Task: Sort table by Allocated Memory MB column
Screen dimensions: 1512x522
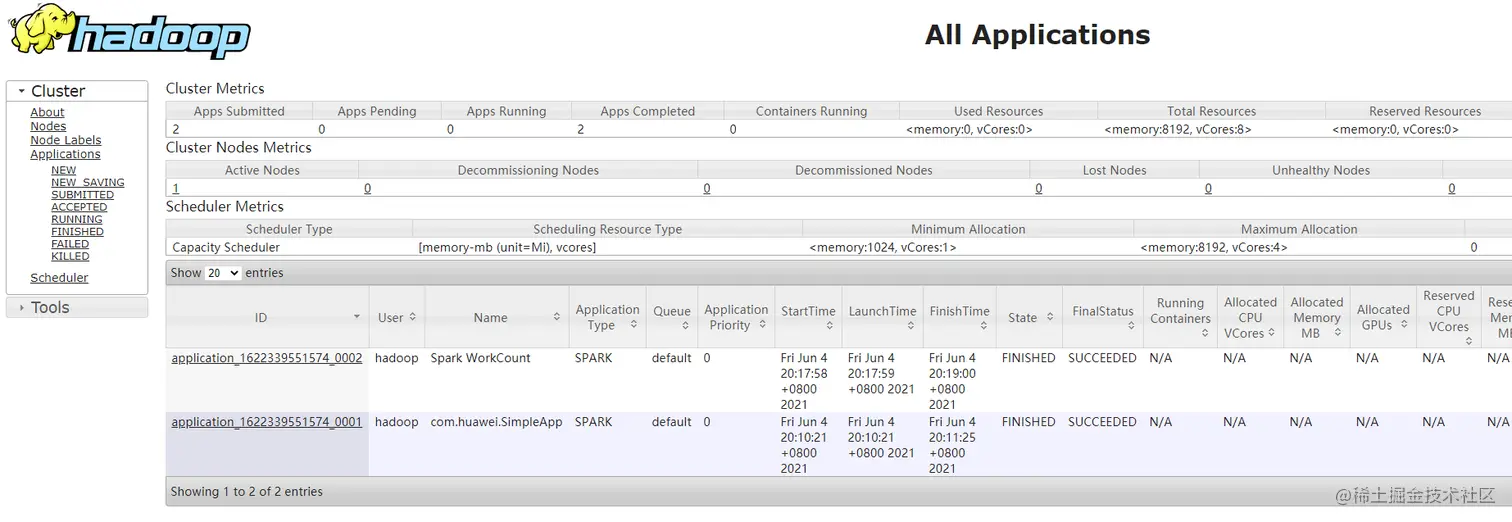Action: [1317, 318]
